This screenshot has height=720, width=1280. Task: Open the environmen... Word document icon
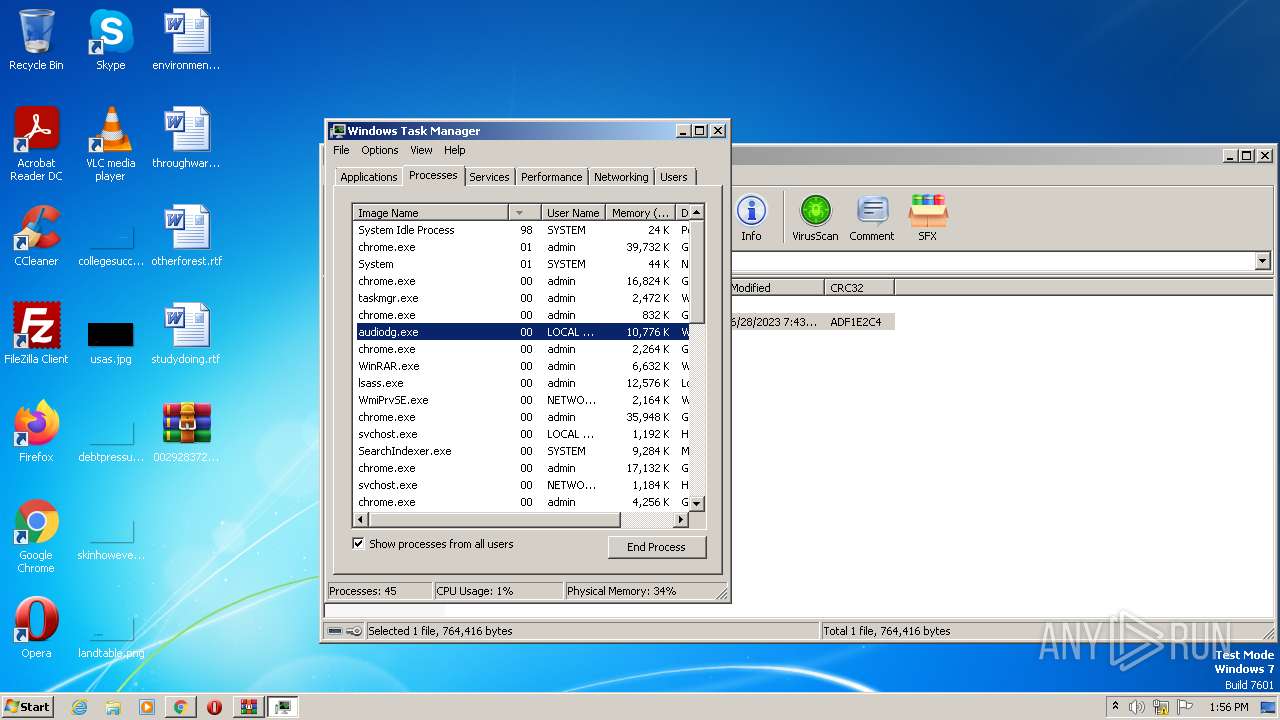pyautogui.click(x=187, y=40)
